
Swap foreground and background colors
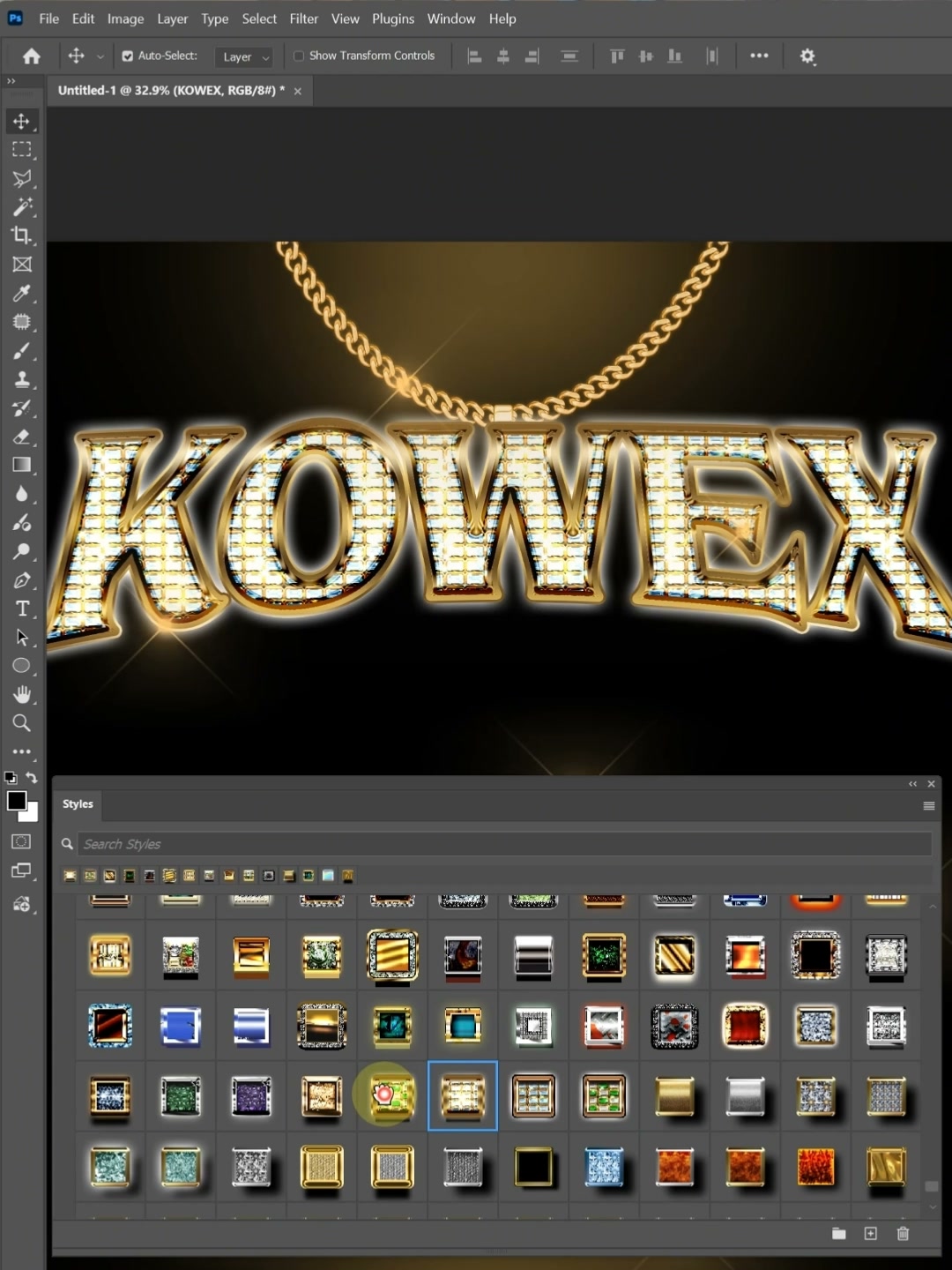[x=32, y=778]
